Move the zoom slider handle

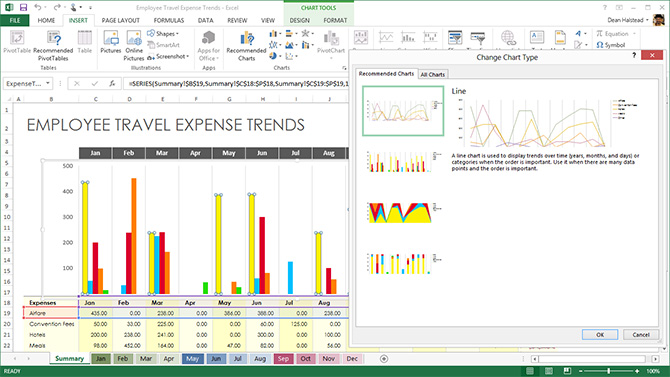click(608, 371)
